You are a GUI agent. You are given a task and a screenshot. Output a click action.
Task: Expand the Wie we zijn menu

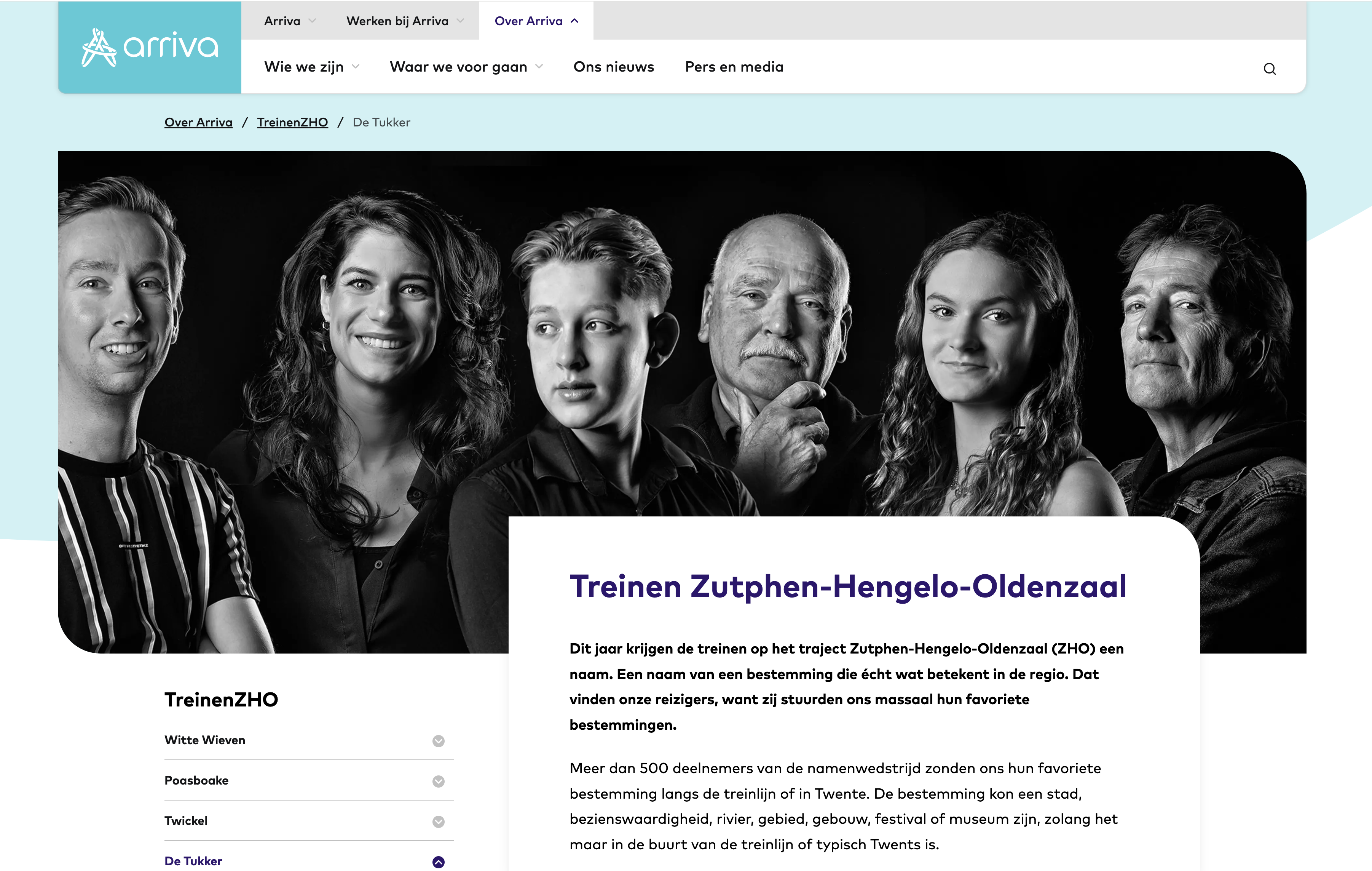pos(312,67)
